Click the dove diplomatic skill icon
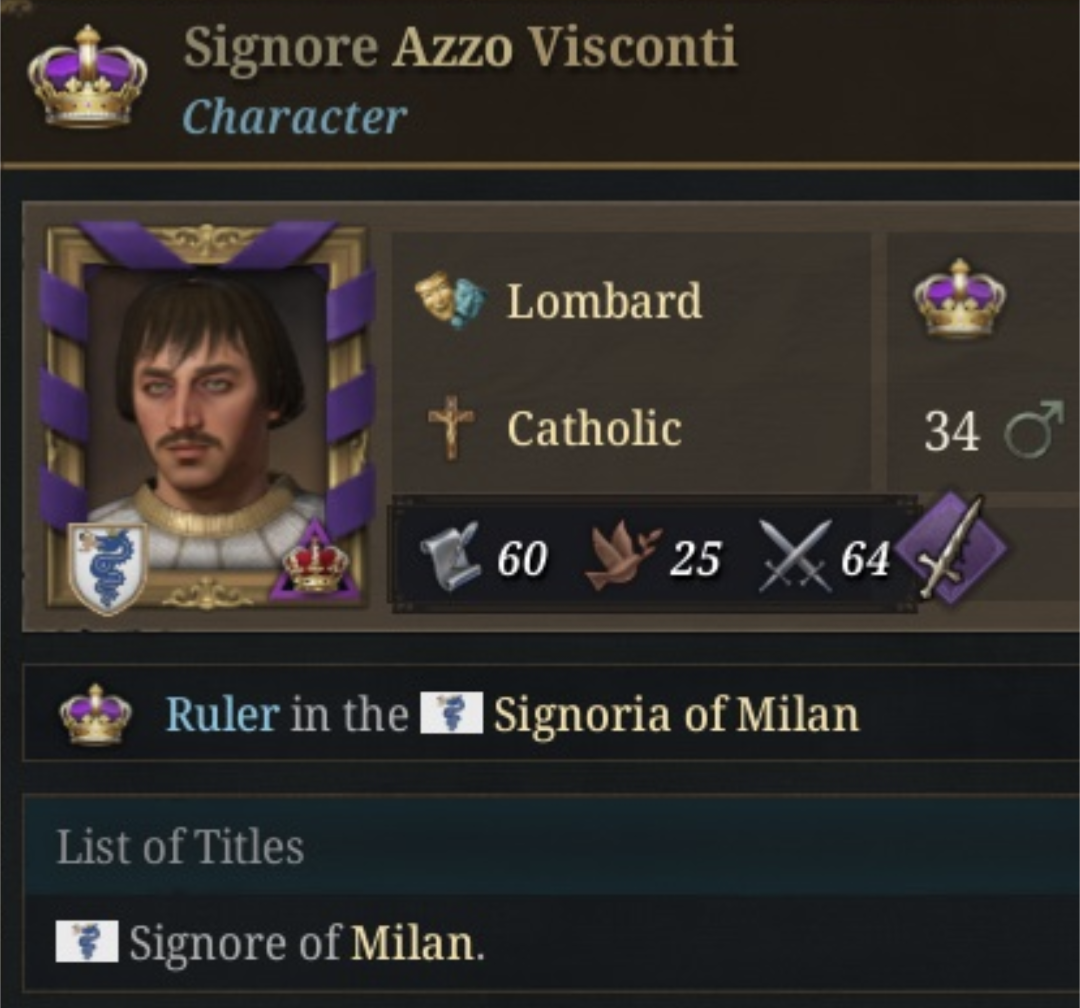This screenshot has height=1008, width=1080. (x=622, y=556)
